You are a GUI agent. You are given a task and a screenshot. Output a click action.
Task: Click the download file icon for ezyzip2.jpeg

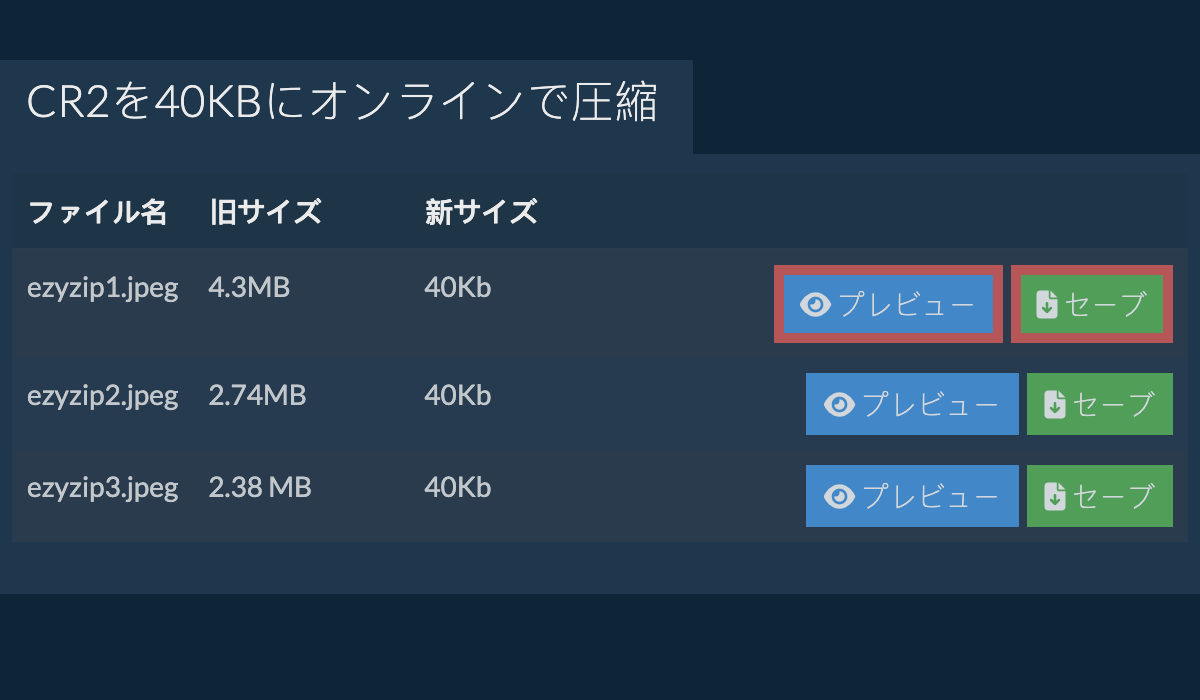coord(1055,404)
